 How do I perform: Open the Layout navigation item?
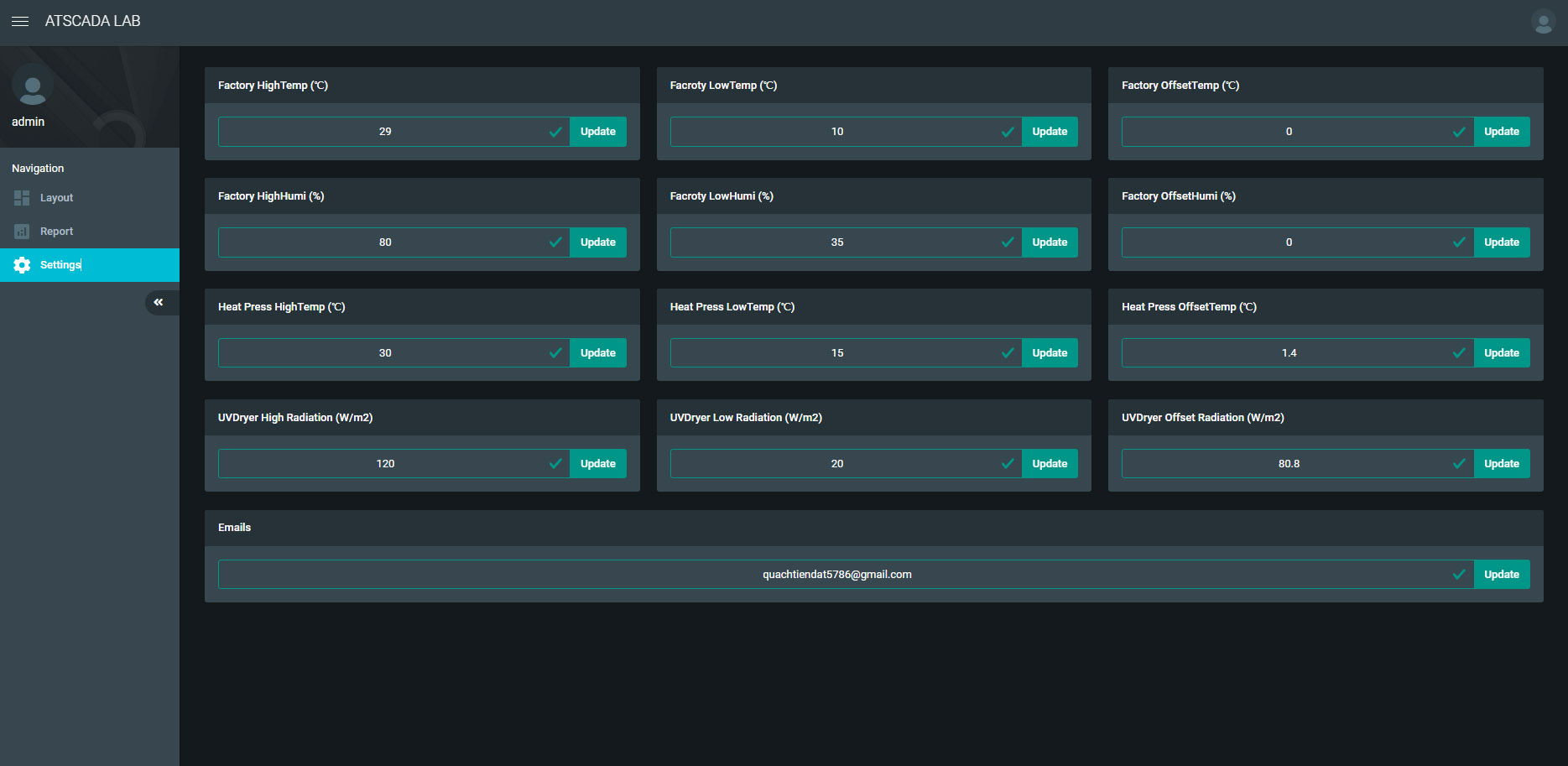(x=57, y=198)
